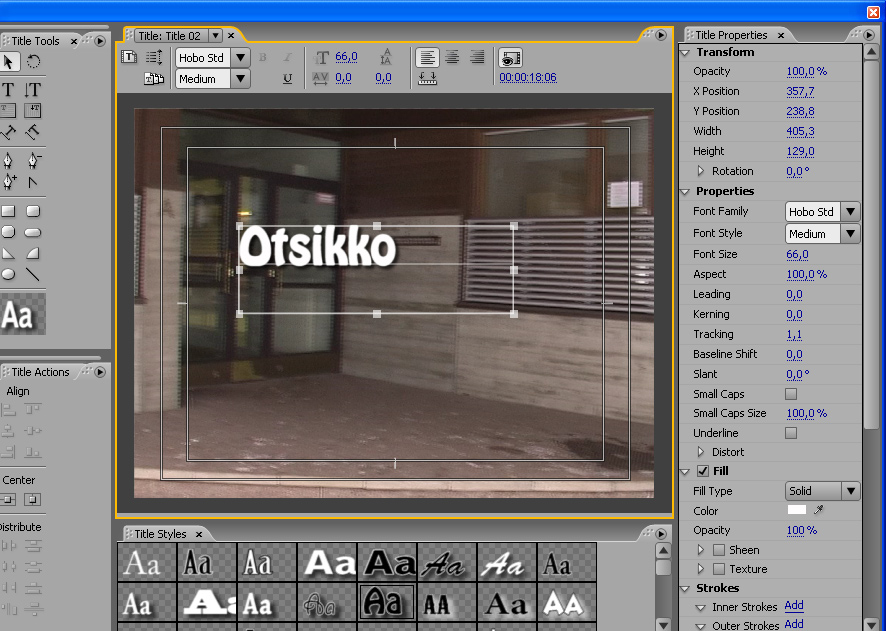Open the Templates button
This screenshot has width=886, height=631.
point(154,79)
